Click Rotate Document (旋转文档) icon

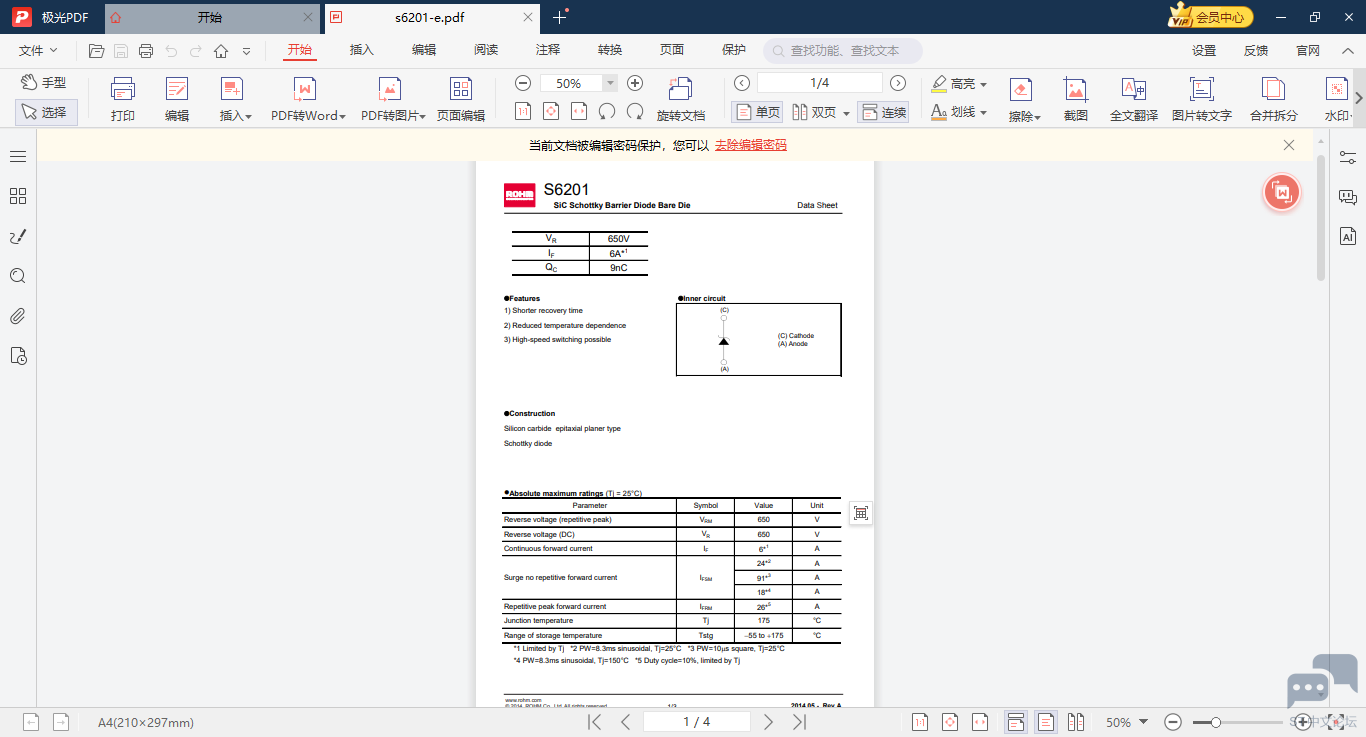tap(681, 100)
